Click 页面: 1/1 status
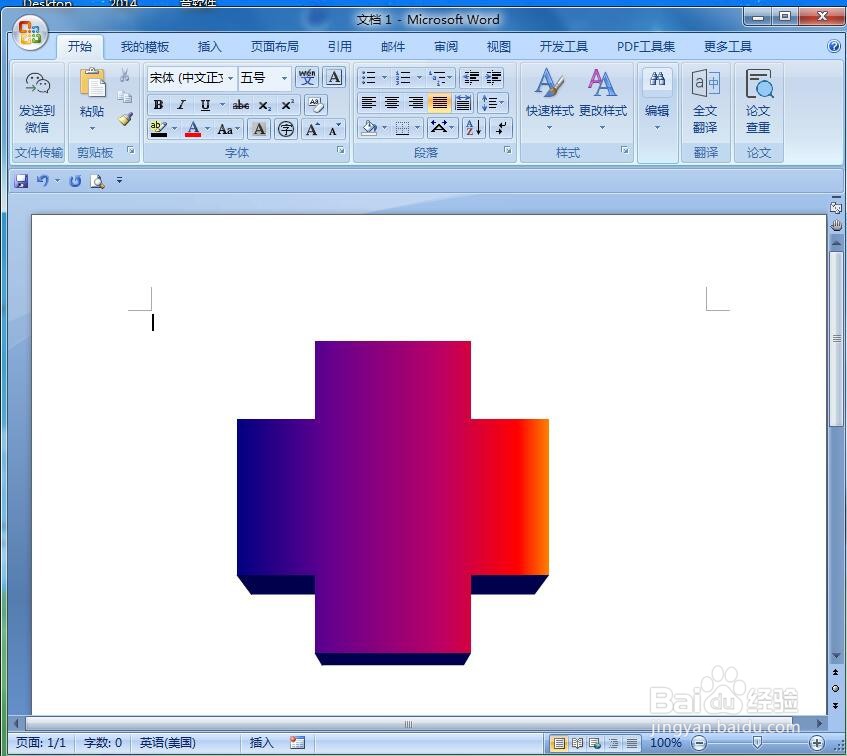The image size is (847, 756). pos(41,743)
